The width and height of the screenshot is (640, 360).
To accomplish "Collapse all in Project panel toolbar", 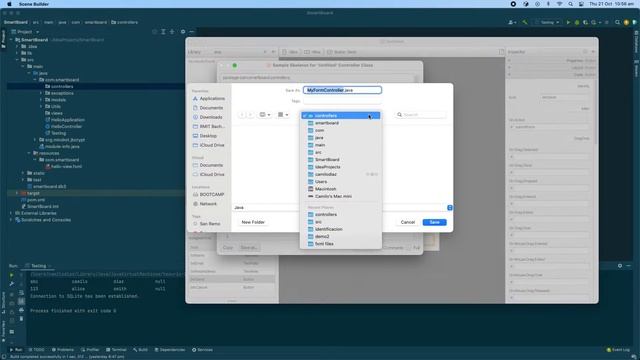I will [172, 32].
